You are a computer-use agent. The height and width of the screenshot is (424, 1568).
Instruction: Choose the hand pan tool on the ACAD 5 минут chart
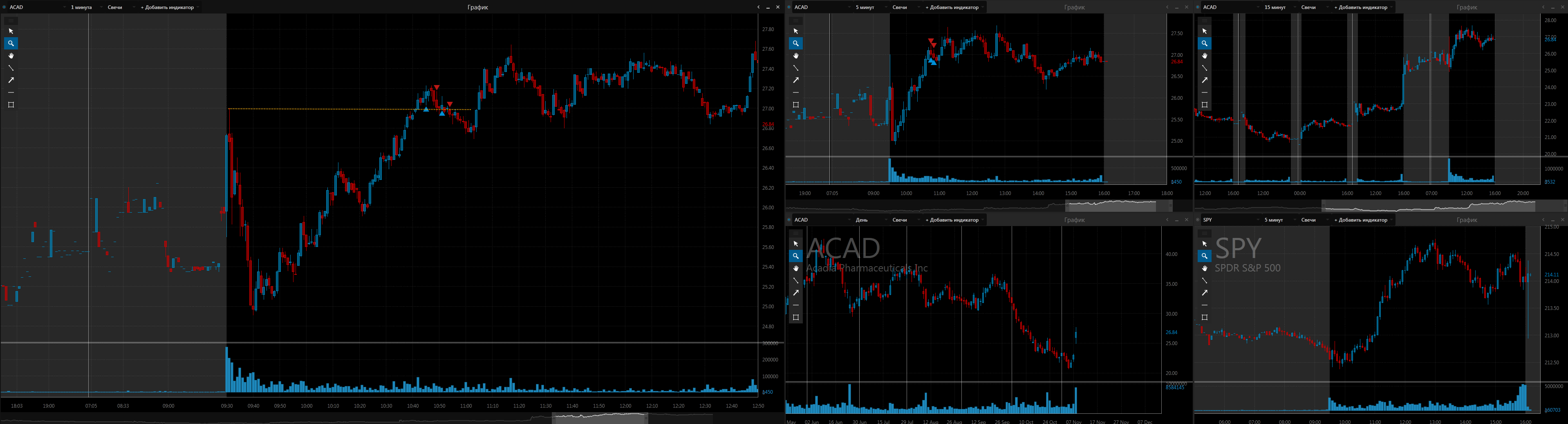coord(795,56)
